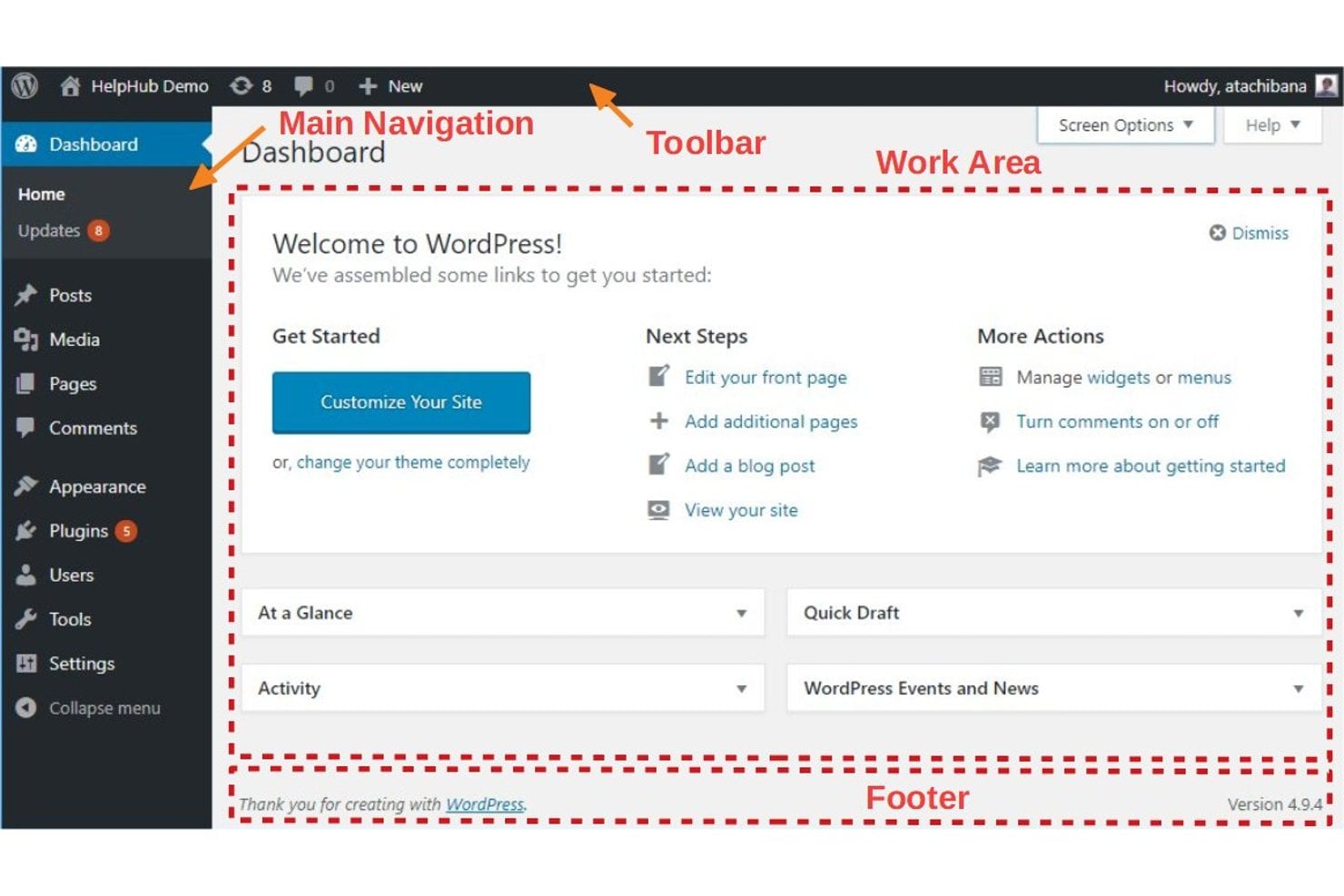Click the comments-off icon beside Turn comments on or off

[x=991, y=421]
